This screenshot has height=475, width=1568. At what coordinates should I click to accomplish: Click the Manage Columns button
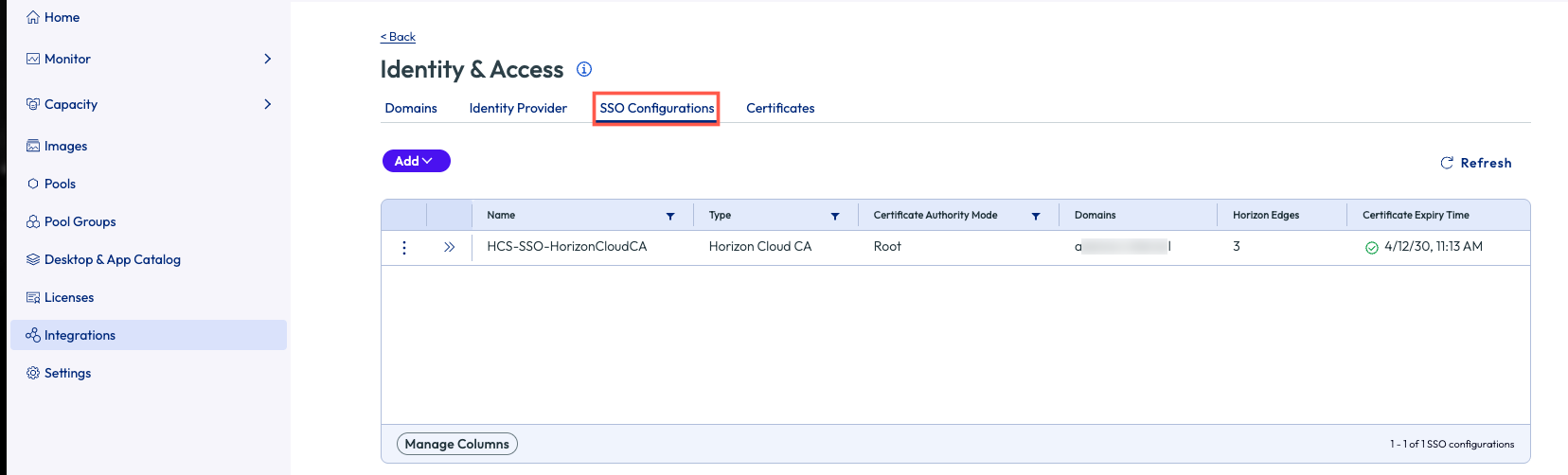pos(457,444)
